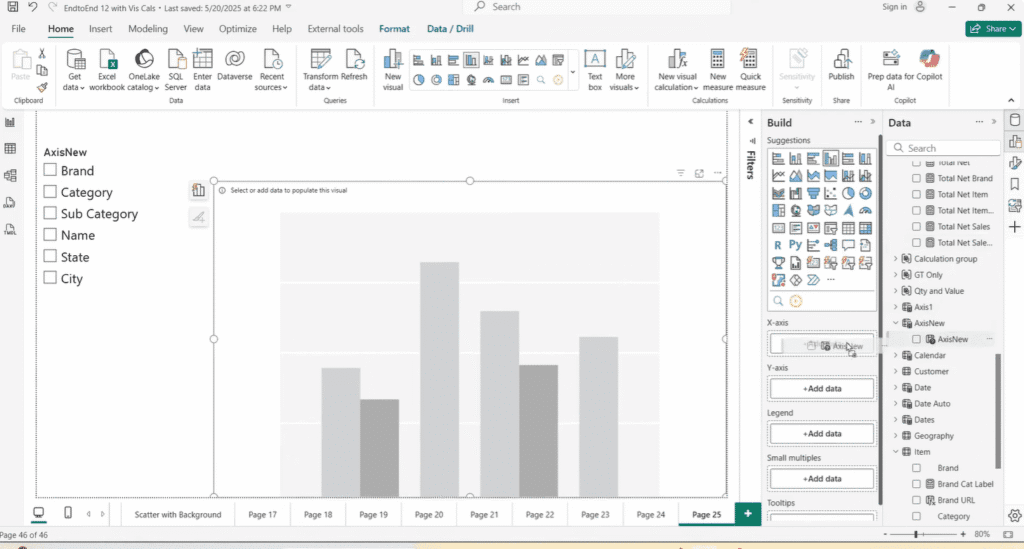Switch to mobile layout view
The width and height of the screenshot is (1024, 549).
point(68,513)
